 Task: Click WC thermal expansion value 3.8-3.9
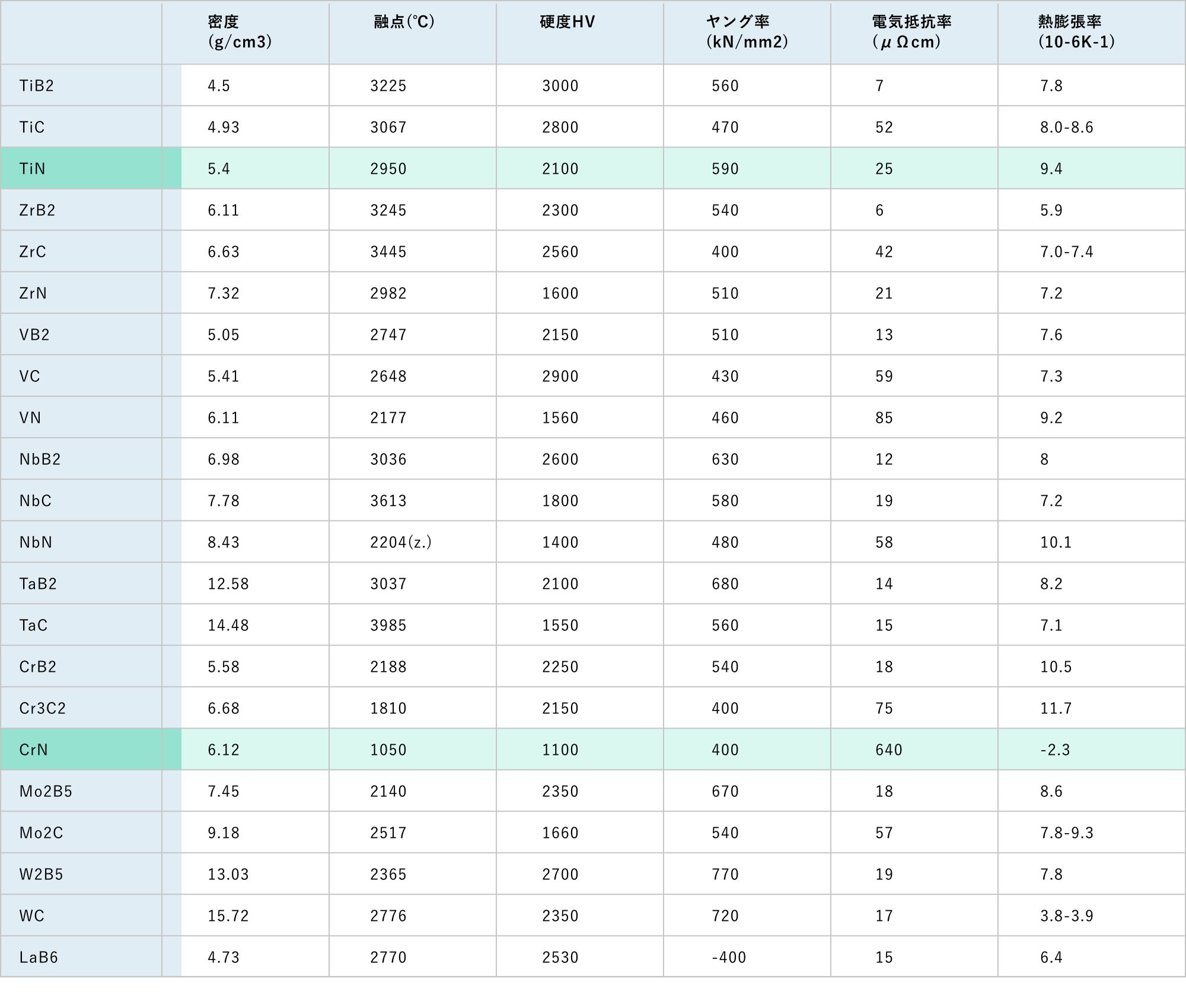click(x=1067, y=916)
